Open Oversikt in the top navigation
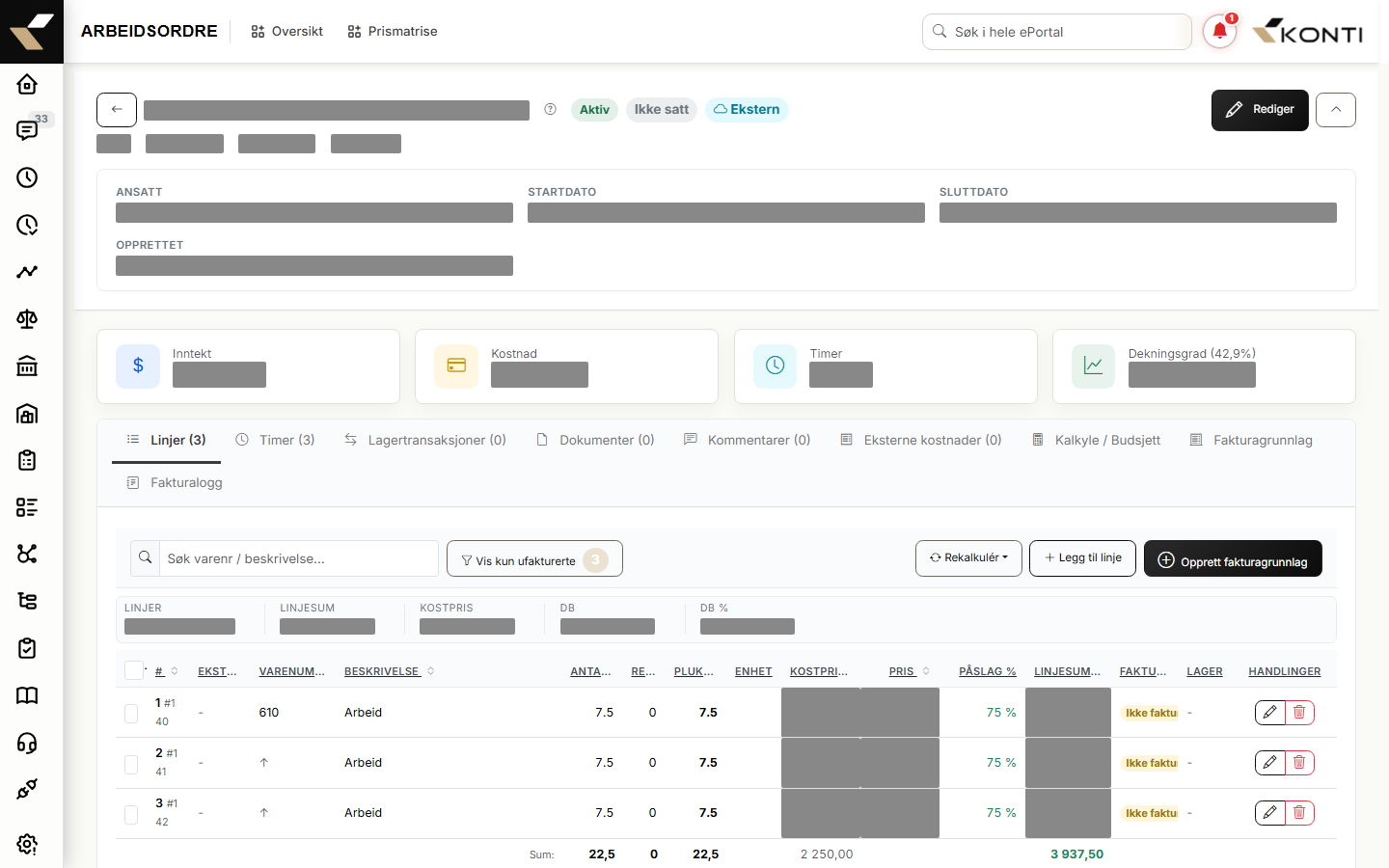 click(x=287, y=32)
